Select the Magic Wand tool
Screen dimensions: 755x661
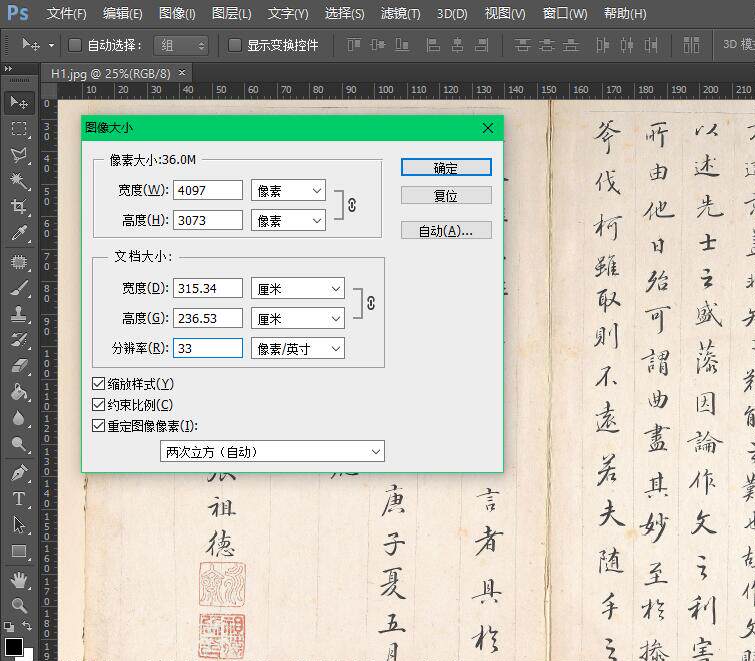pyautogui.click(x=19, y=181)
